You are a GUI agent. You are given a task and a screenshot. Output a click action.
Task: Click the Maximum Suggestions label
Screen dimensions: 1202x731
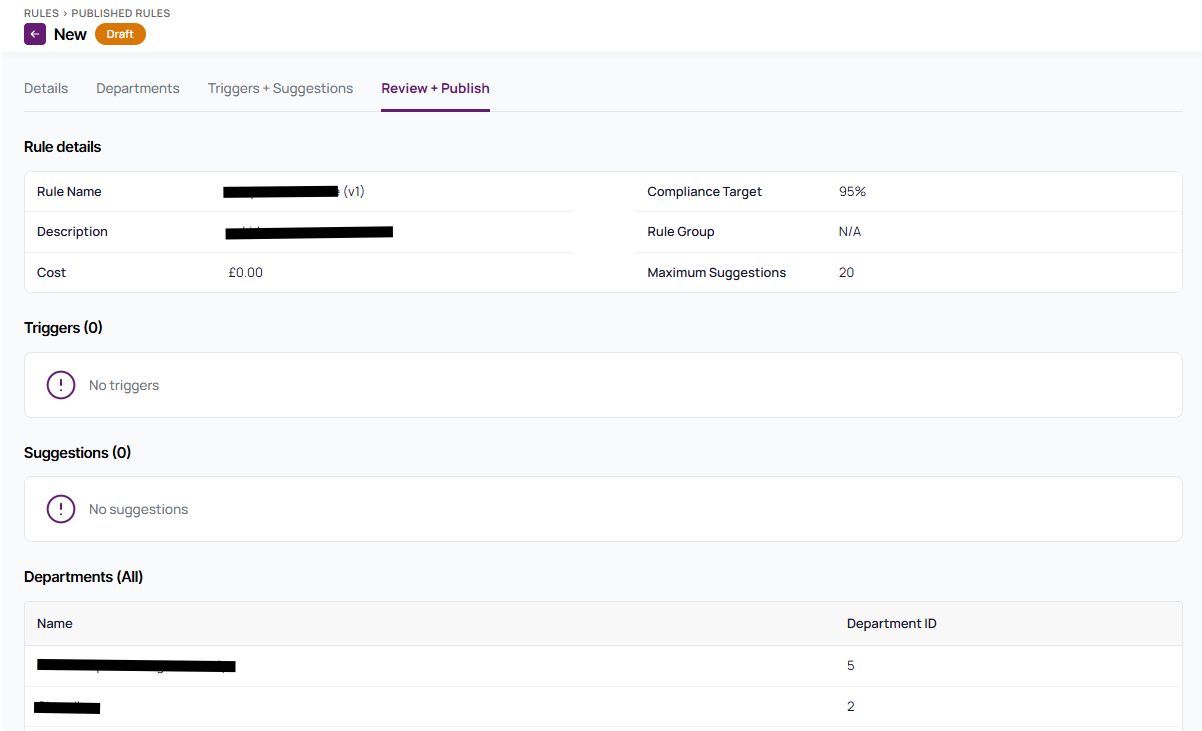tap(716, 272)
